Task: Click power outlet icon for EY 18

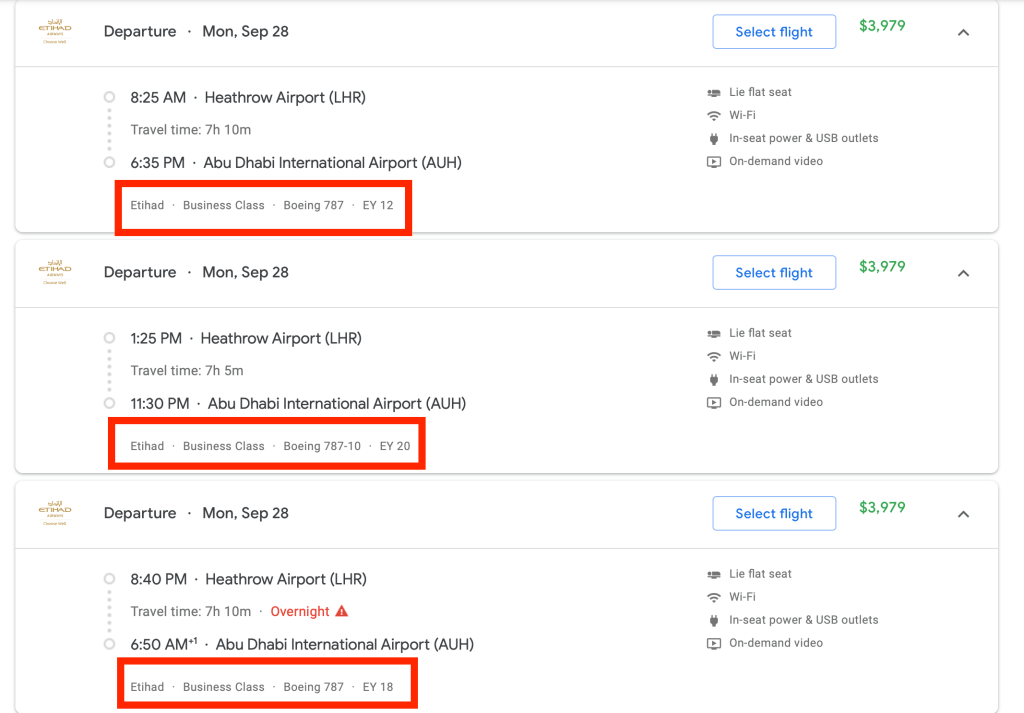Action: tap(714, 620)
